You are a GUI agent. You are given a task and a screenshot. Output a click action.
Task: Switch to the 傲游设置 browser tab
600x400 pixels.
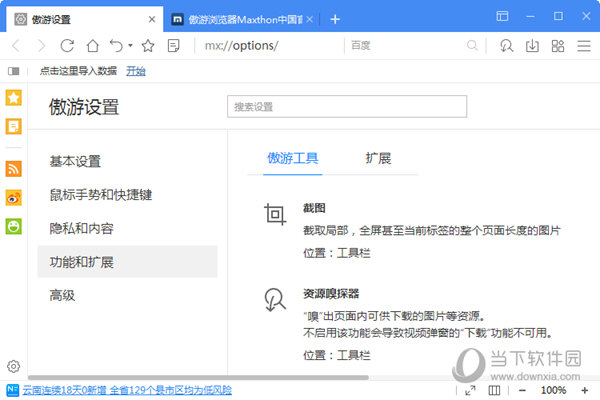coord(84,19)
